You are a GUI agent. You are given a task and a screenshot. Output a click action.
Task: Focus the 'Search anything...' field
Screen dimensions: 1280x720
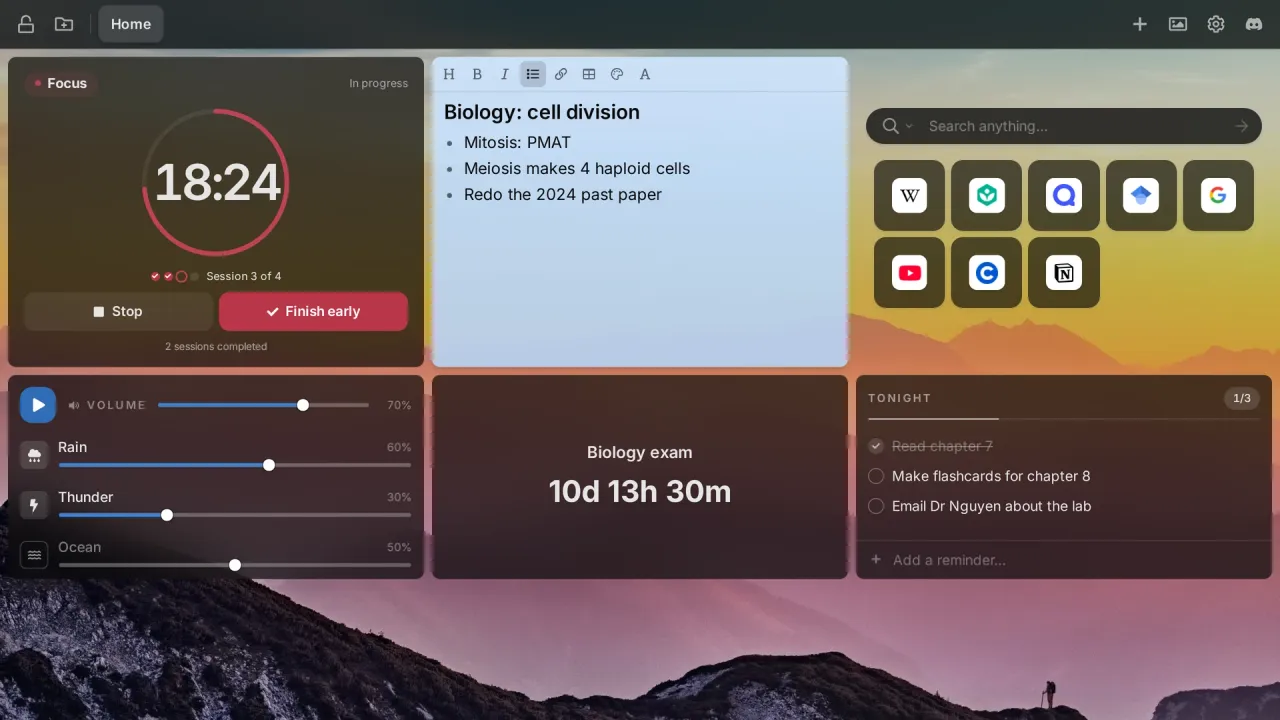coord(1075,126)
